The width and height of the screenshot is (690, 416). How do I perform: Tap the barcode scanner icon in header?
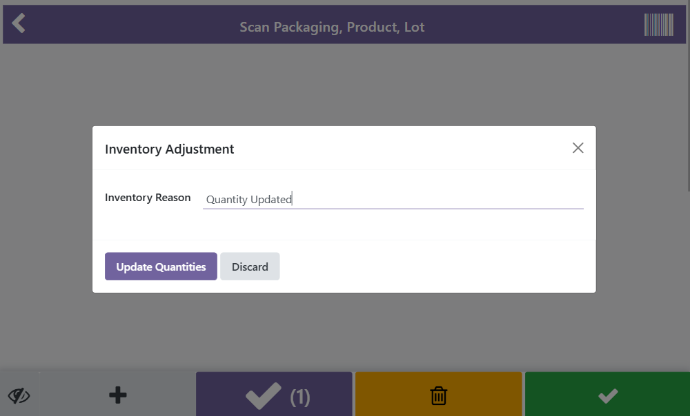[658, 25]
